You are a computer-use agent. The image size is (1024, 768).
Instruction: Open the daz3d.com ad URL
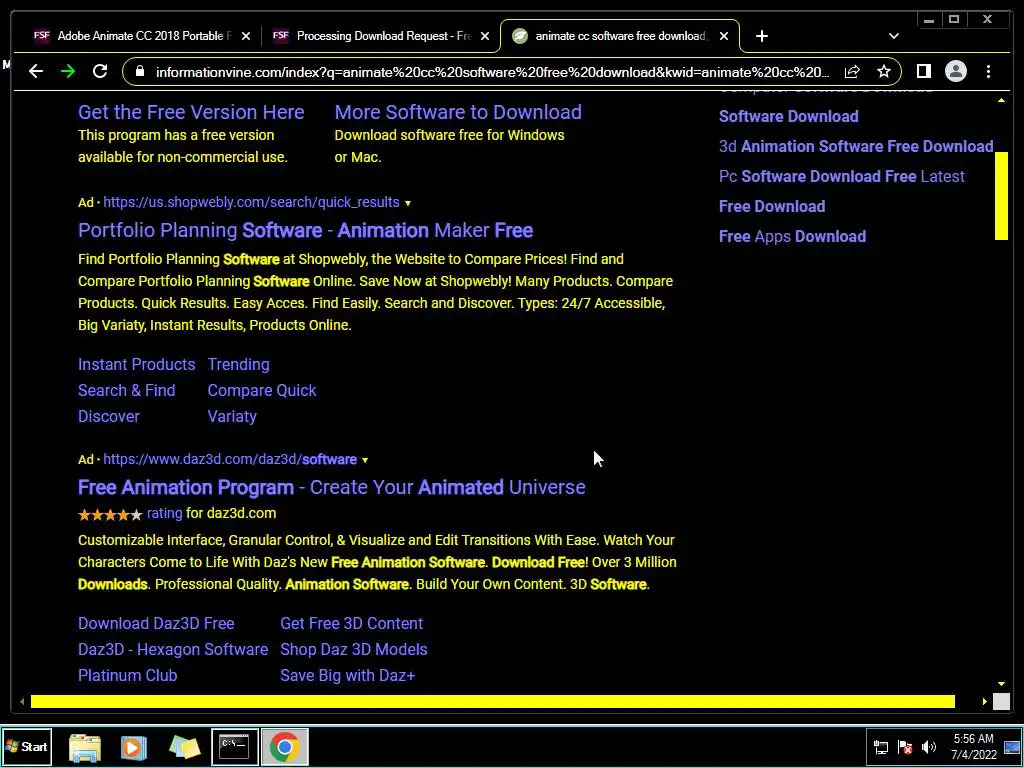[x=230, y=460]
